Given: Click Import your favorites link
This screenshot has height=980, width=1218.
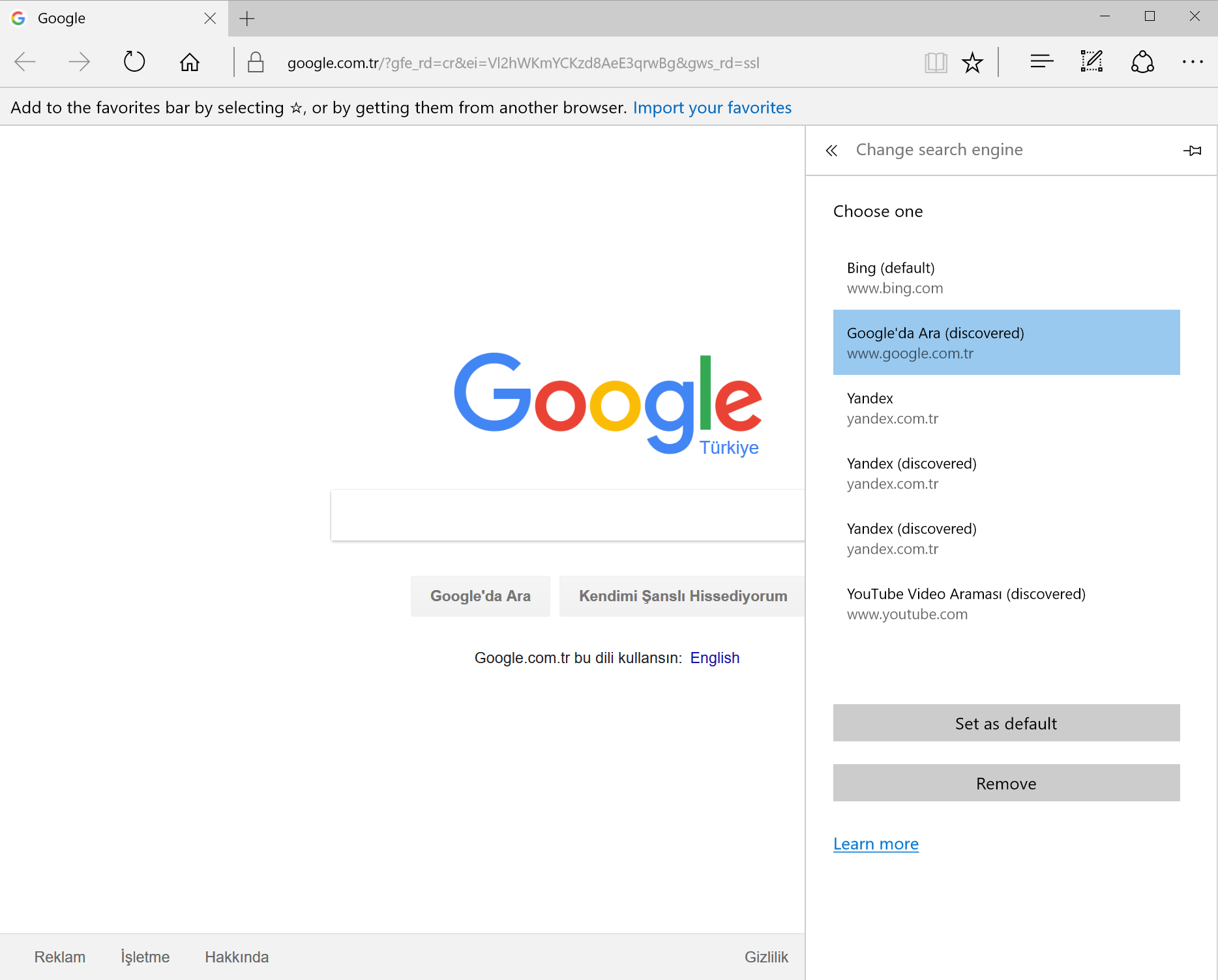Looking at the screenshot, I should pos(712,108).
